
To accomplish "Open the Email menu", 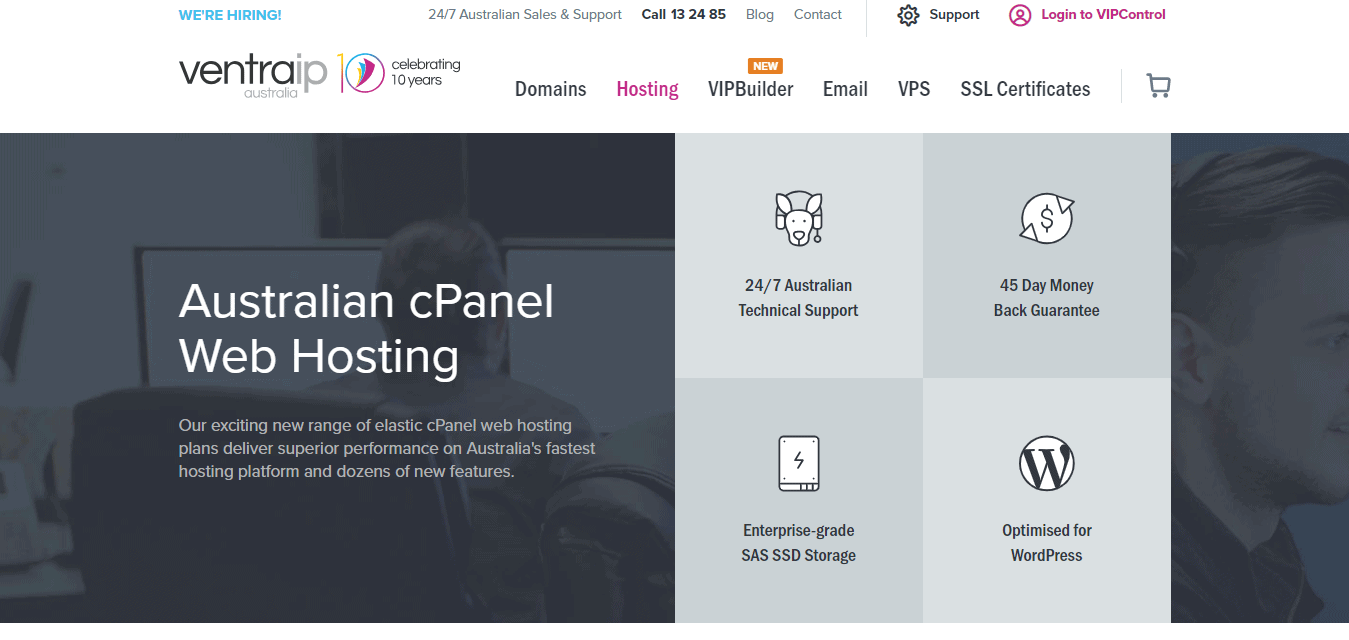I will (845, 89).
